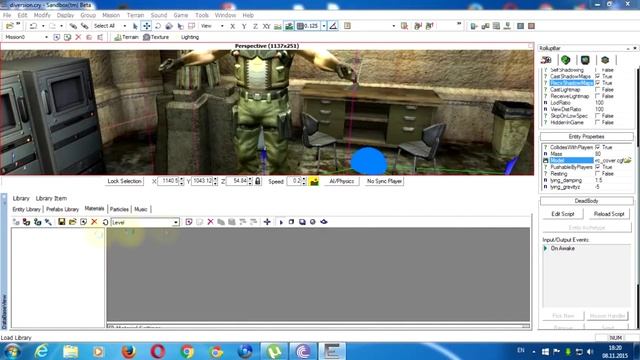Reload library circular arrow icon
Screen dimensions: 640x360
105,222
